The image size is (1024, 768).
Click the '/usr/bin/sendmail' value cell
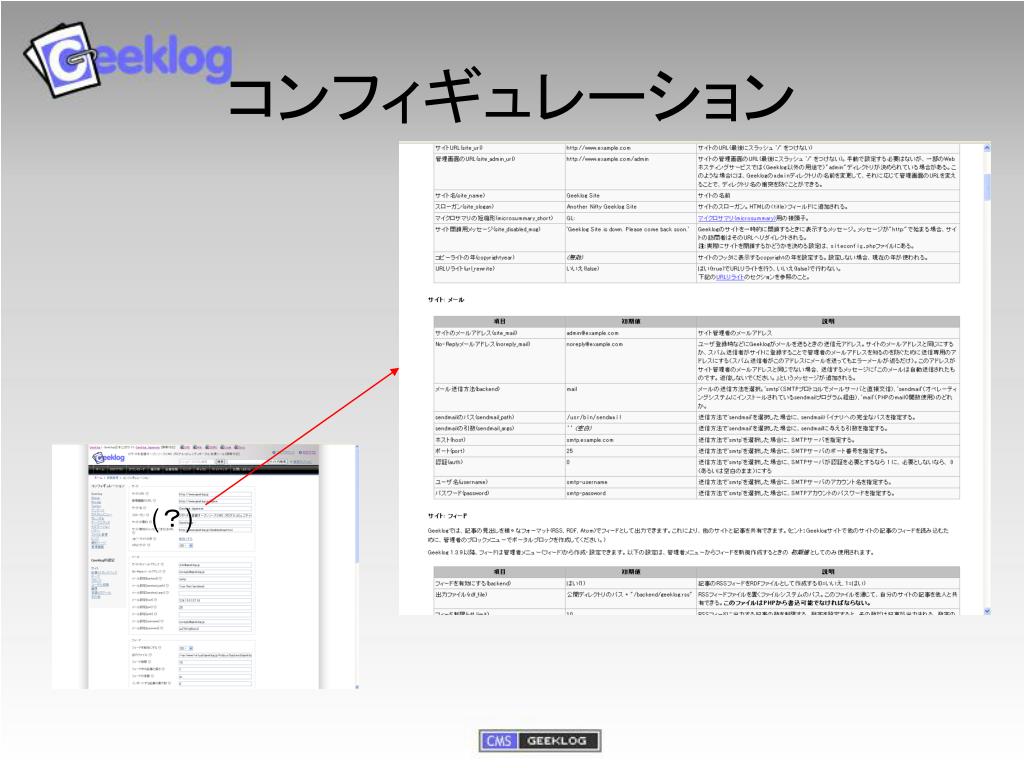[630, 417]
